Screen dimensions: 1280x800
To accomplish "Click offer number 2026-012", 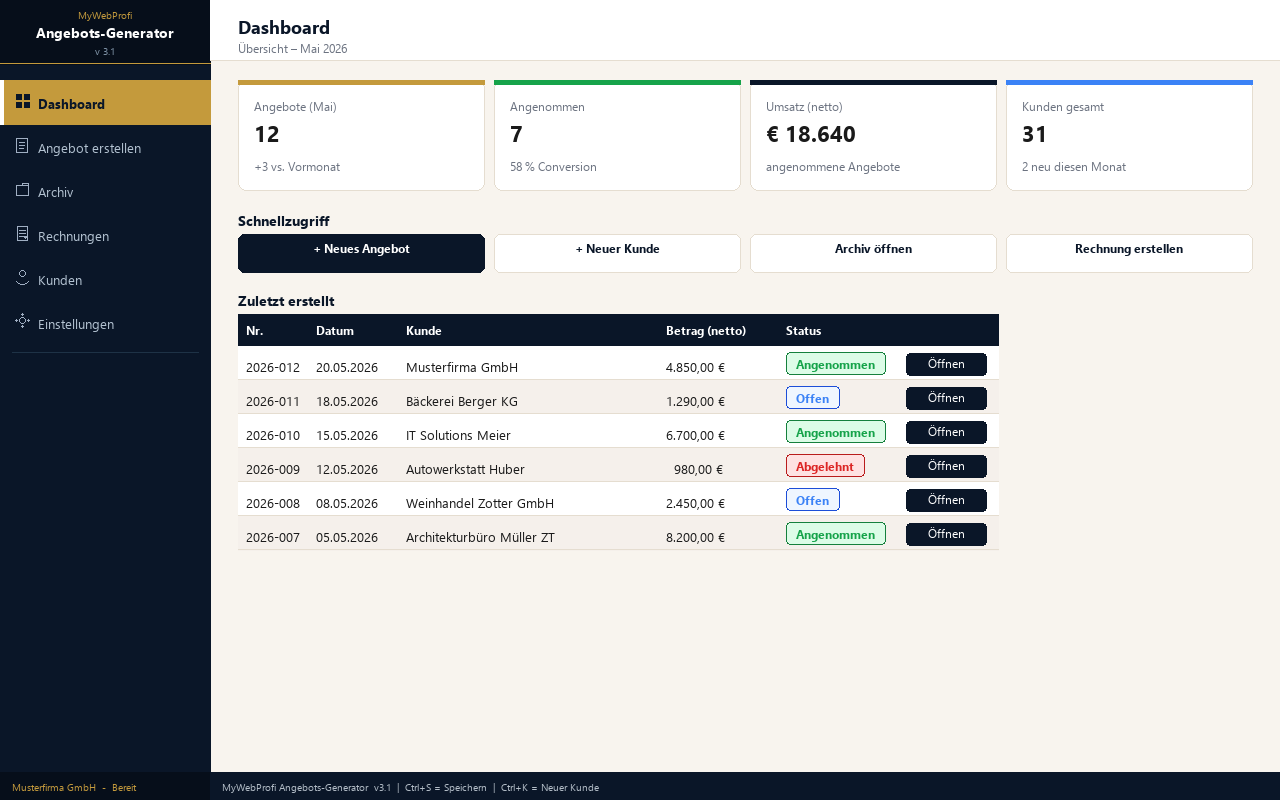I will tap(273, 367).
